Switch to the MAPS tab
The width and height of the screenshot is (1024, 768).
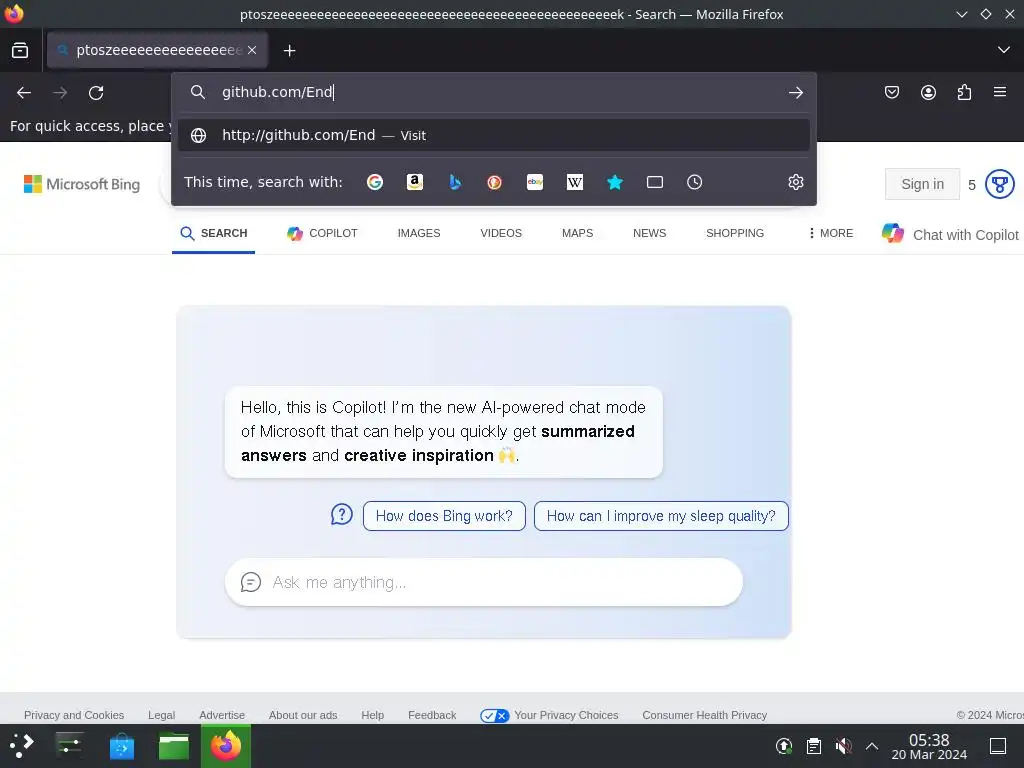[577, 233]
